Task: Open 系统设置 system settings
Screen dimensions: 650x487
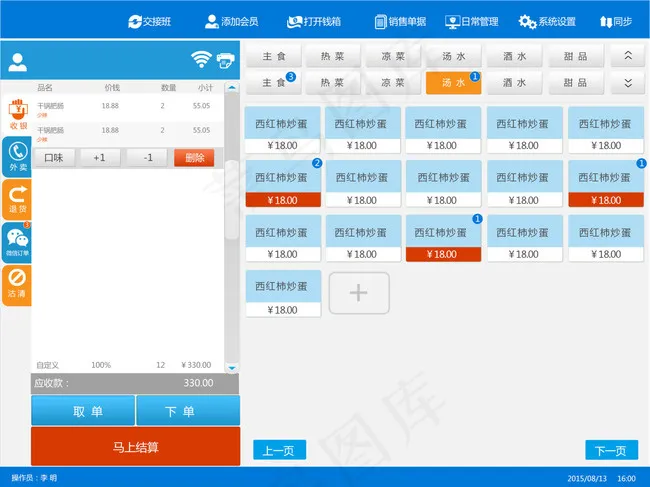Action: pos(547,22)
